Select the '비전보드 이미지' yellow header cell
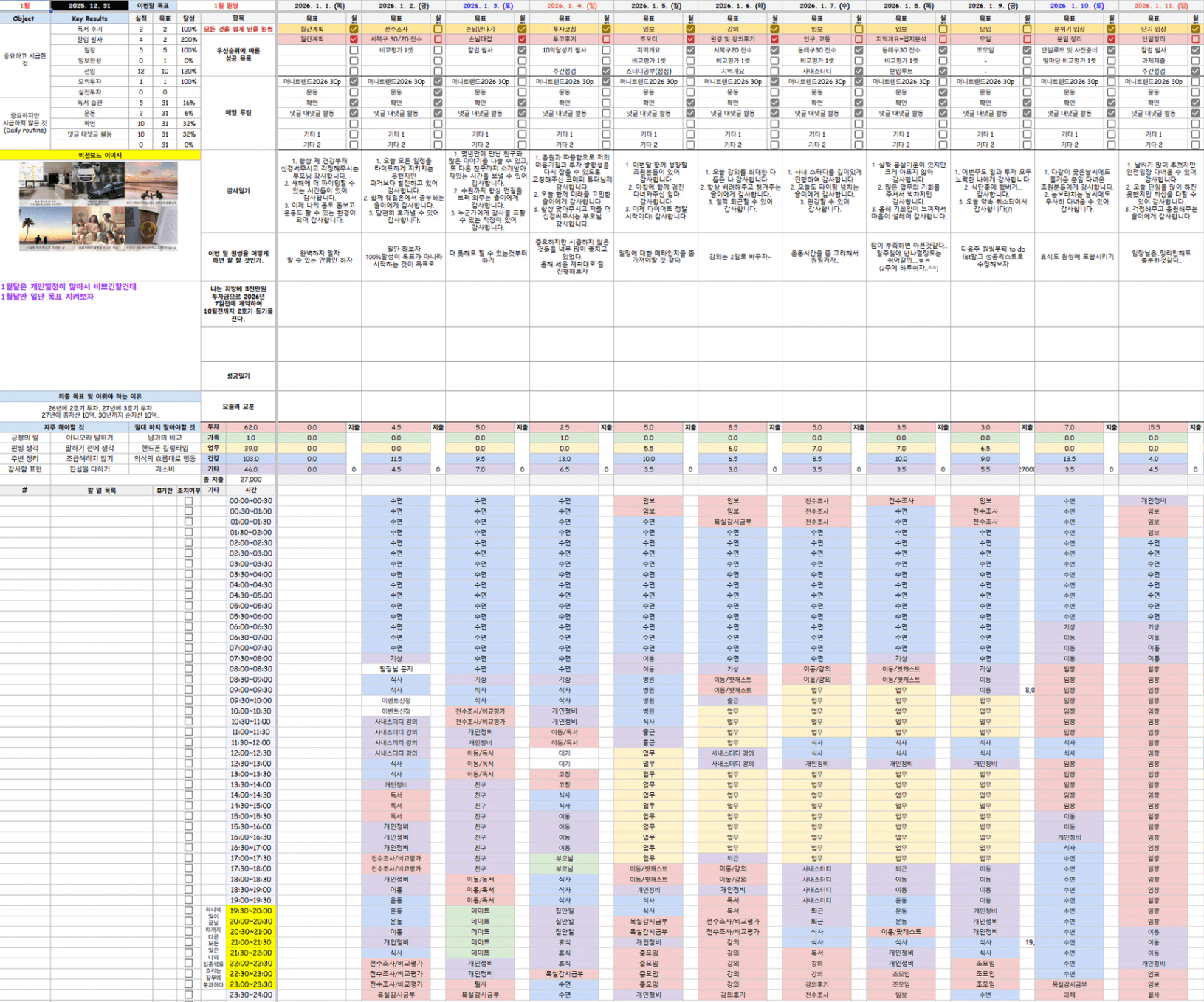The height and width of the screenshot is (1002, 1204). (100, 156)
